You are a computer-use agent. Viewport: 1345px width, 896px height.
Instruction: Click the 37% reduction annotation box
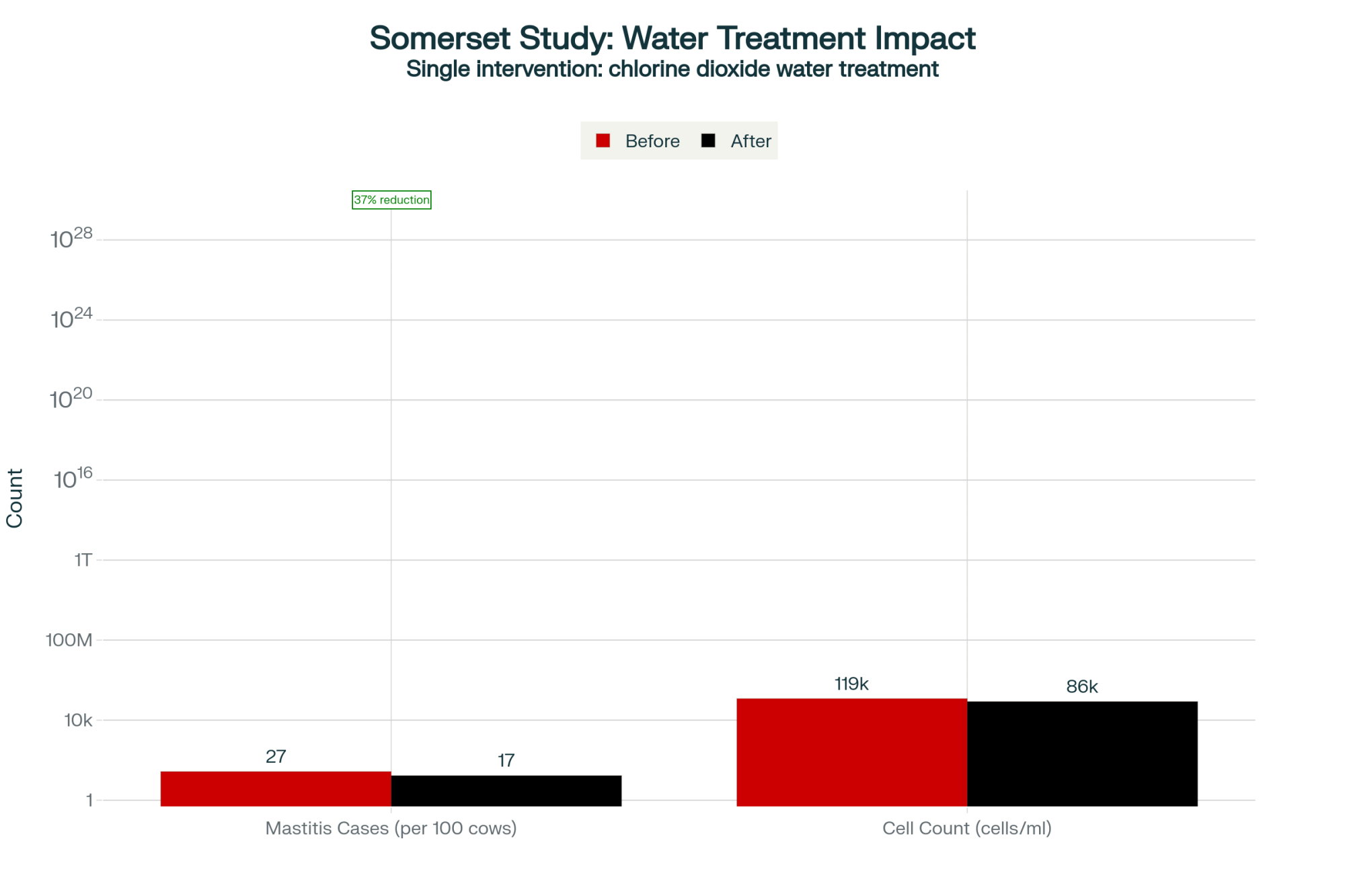(391, 200)
